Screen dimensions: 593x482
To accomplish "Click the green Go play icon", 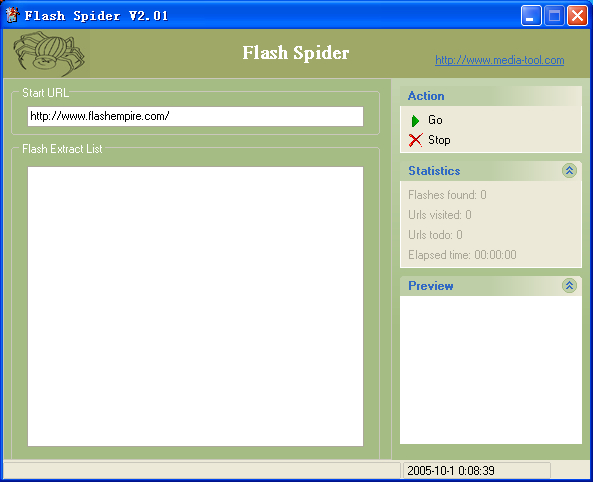I will pos(415,121).
